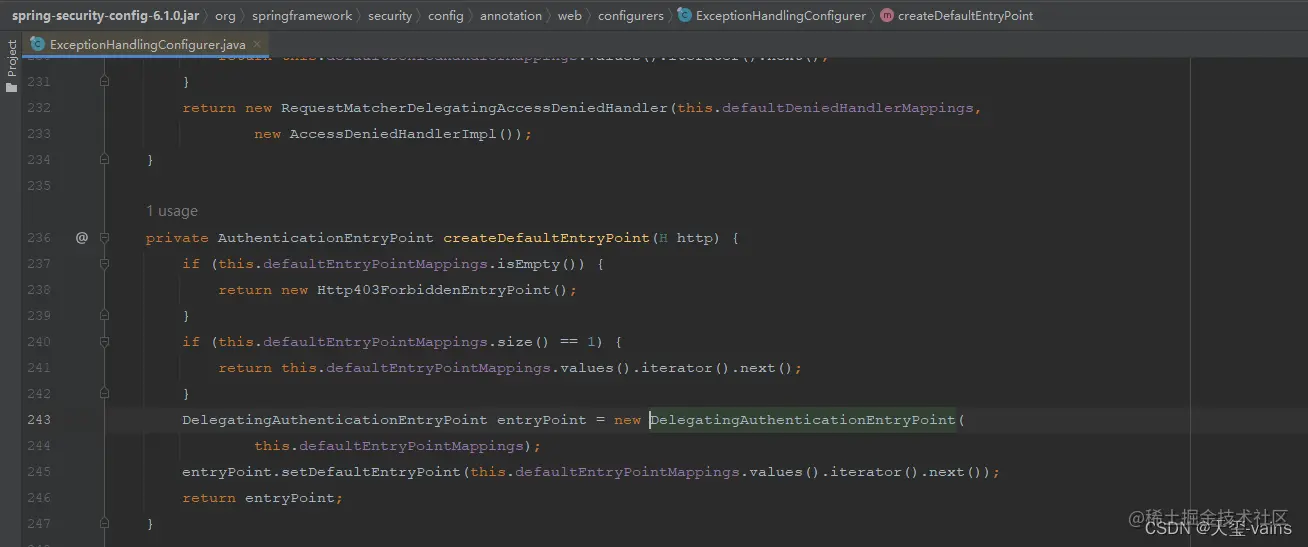Toggle fold marker at line 234

(105, 160)
